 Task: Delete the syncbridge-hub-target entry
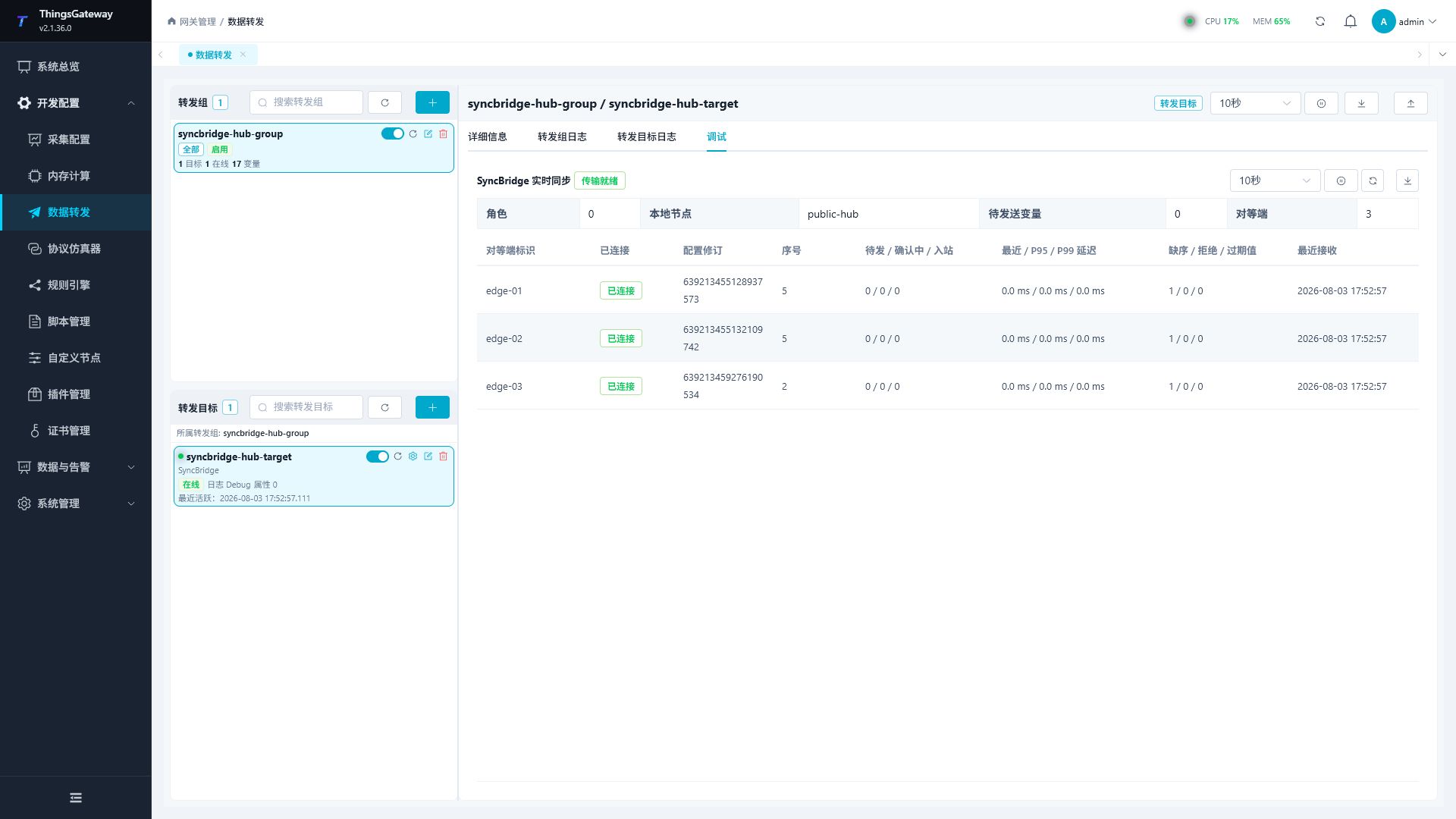[x=444, y=457]
